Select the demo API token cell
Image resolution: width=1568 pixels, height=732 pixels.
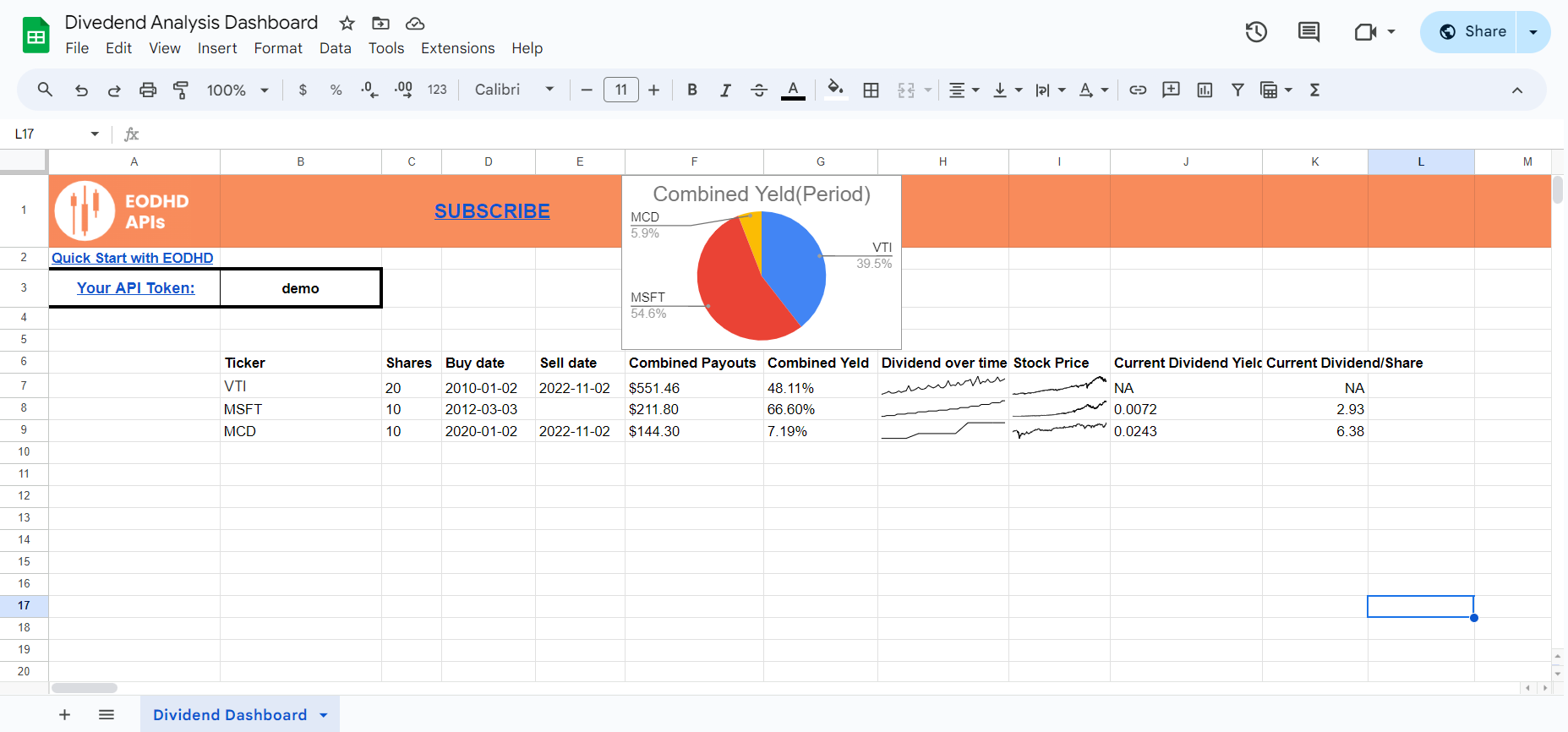coord(300,288)
